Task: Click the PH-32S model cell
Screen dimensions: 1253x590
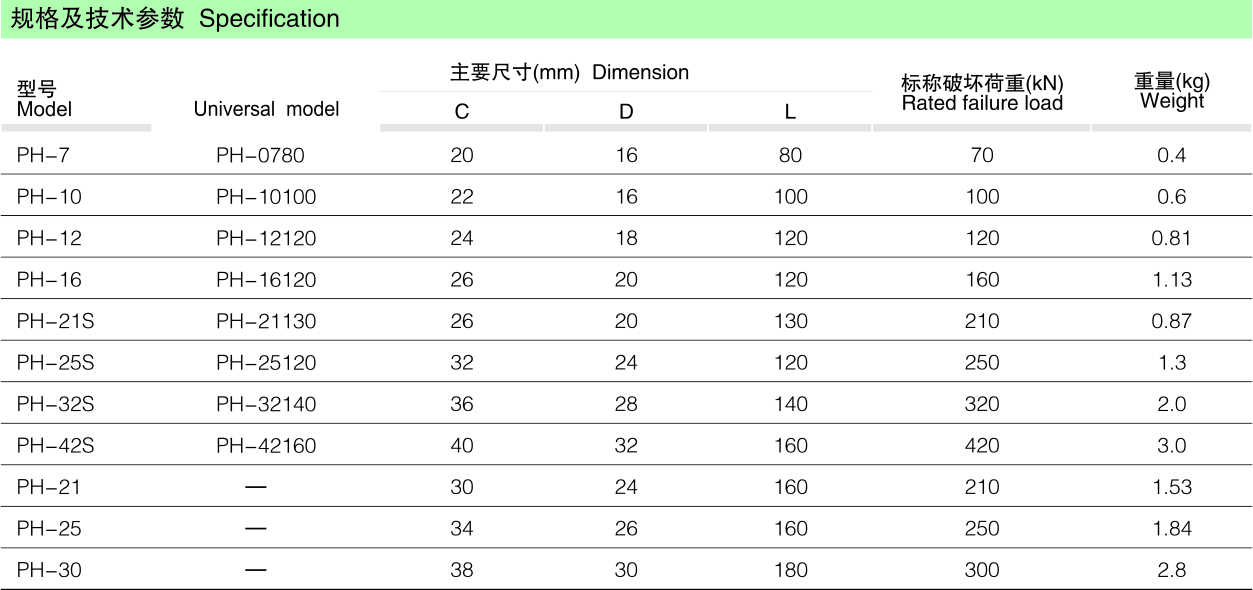Action: click(x=56, y=404)
